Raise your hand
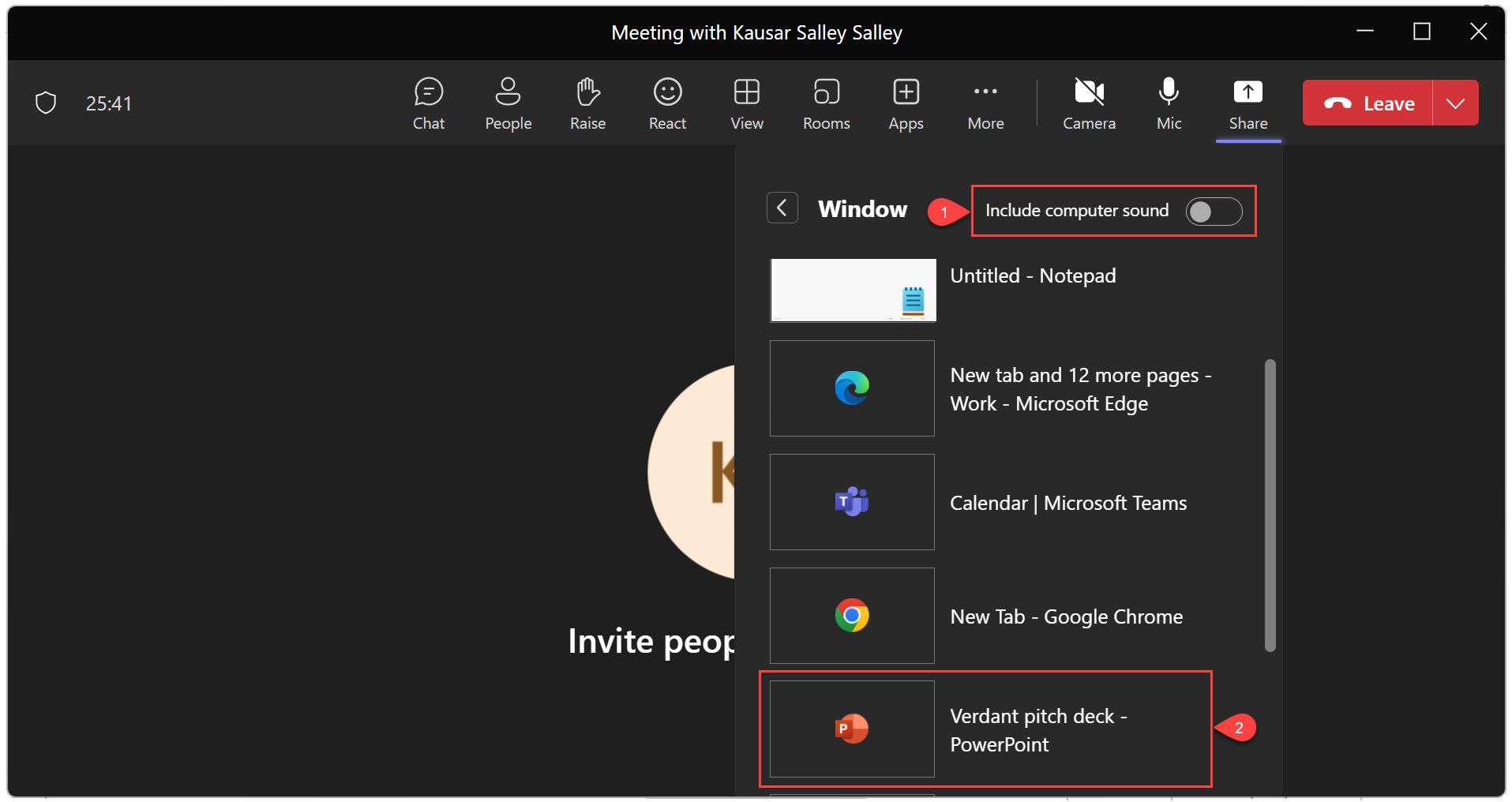The image size is (1512, 802). (587, 103)
